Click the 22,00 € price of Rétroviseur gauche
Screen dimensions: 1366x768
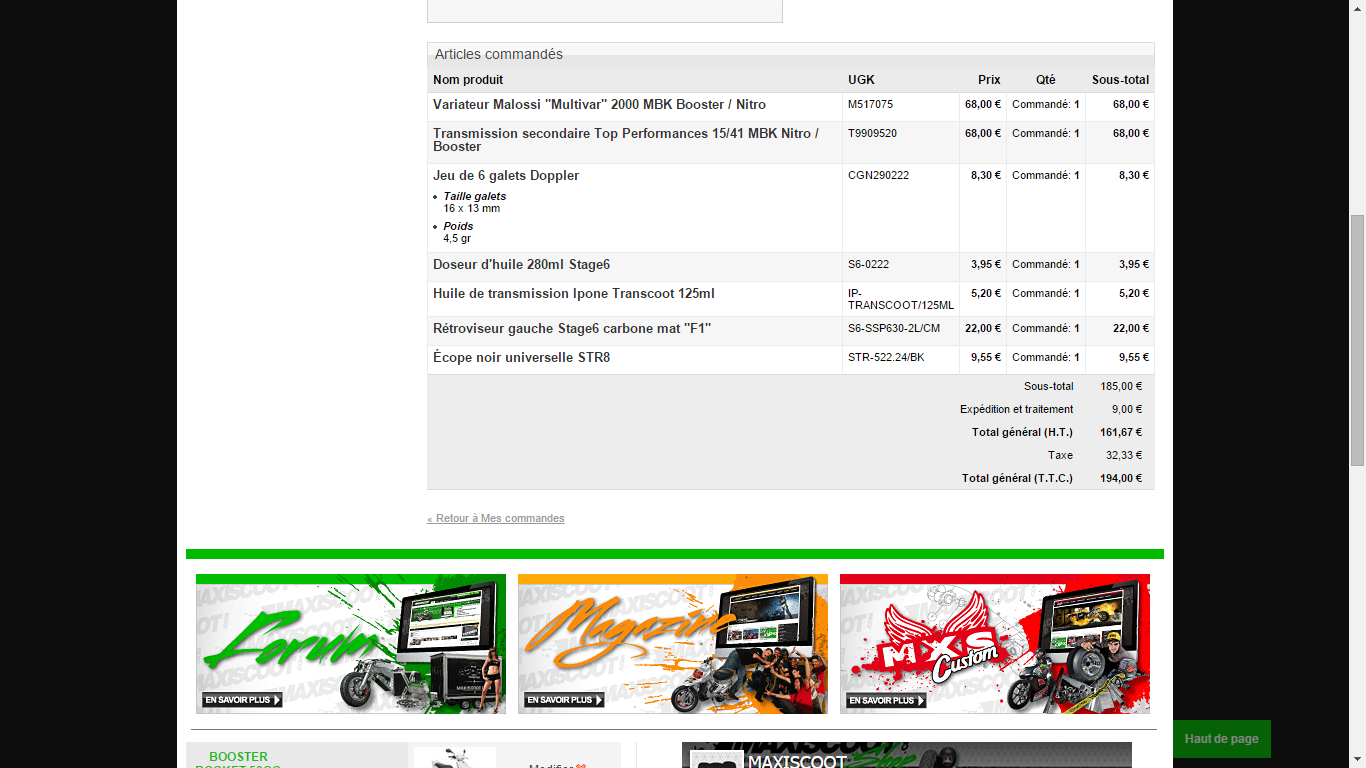coord(983,328)
